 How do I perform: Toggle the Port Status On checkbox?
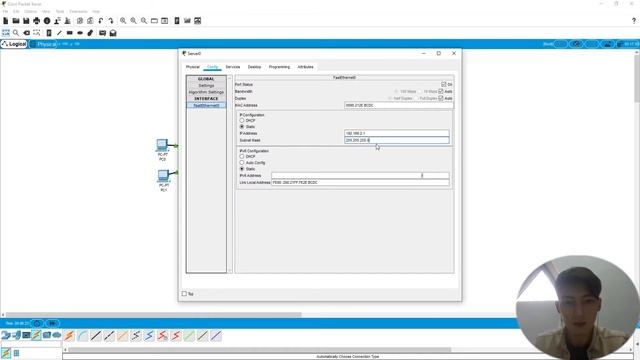coord(443,84)
